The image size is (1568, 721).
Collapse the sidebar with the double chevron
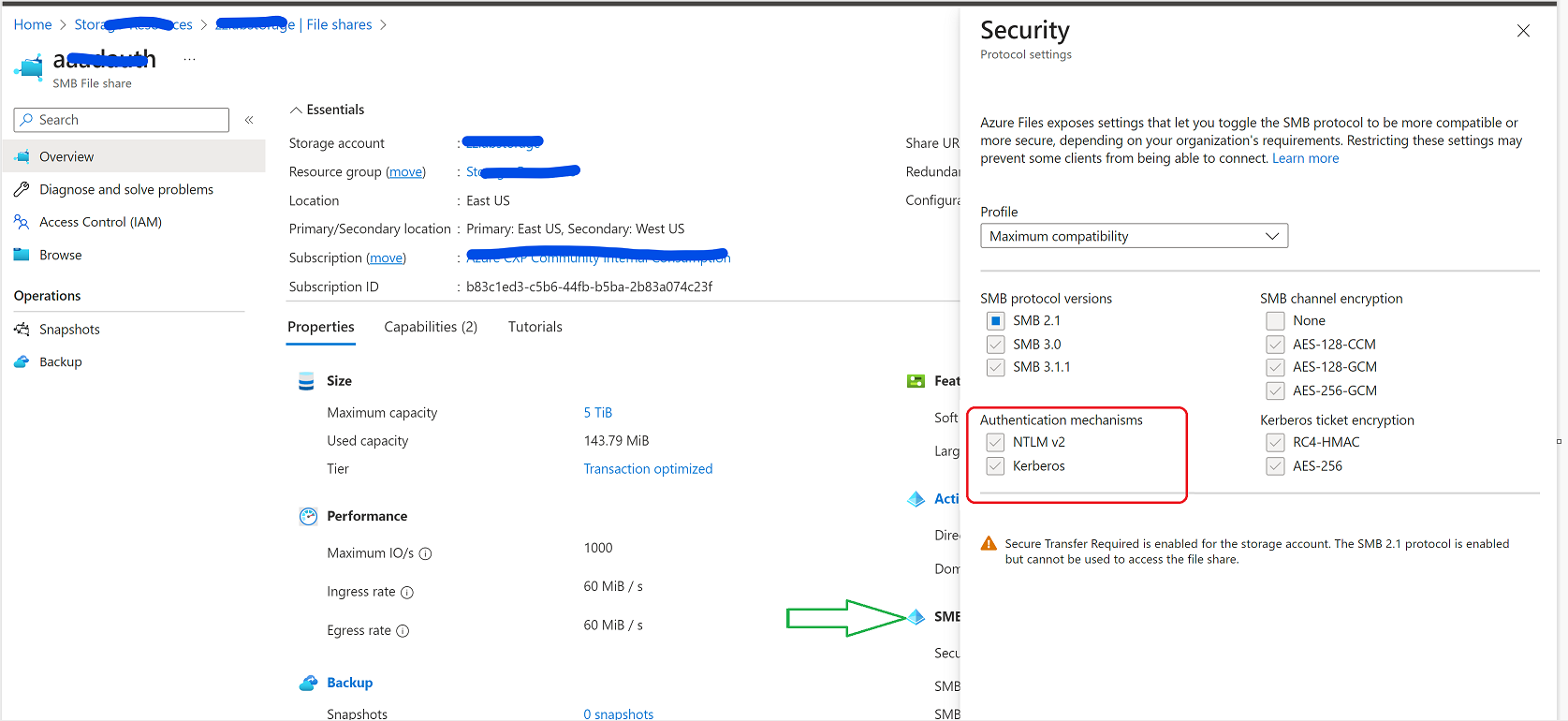249,120
